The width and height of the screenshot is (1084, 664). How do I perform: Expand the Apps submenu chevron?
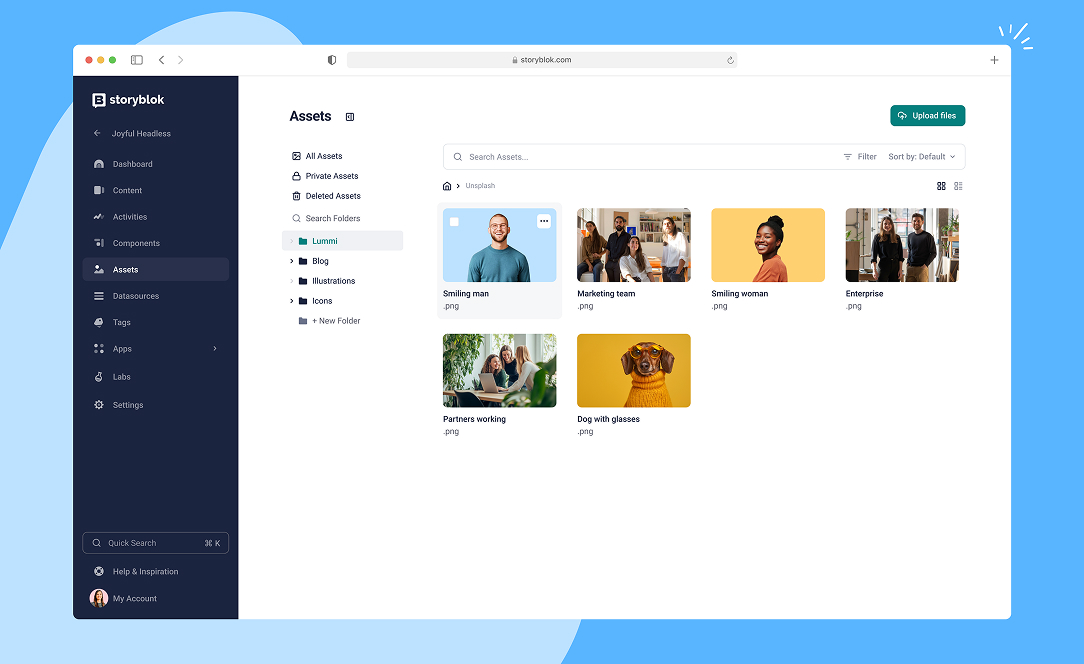(215, 349)
